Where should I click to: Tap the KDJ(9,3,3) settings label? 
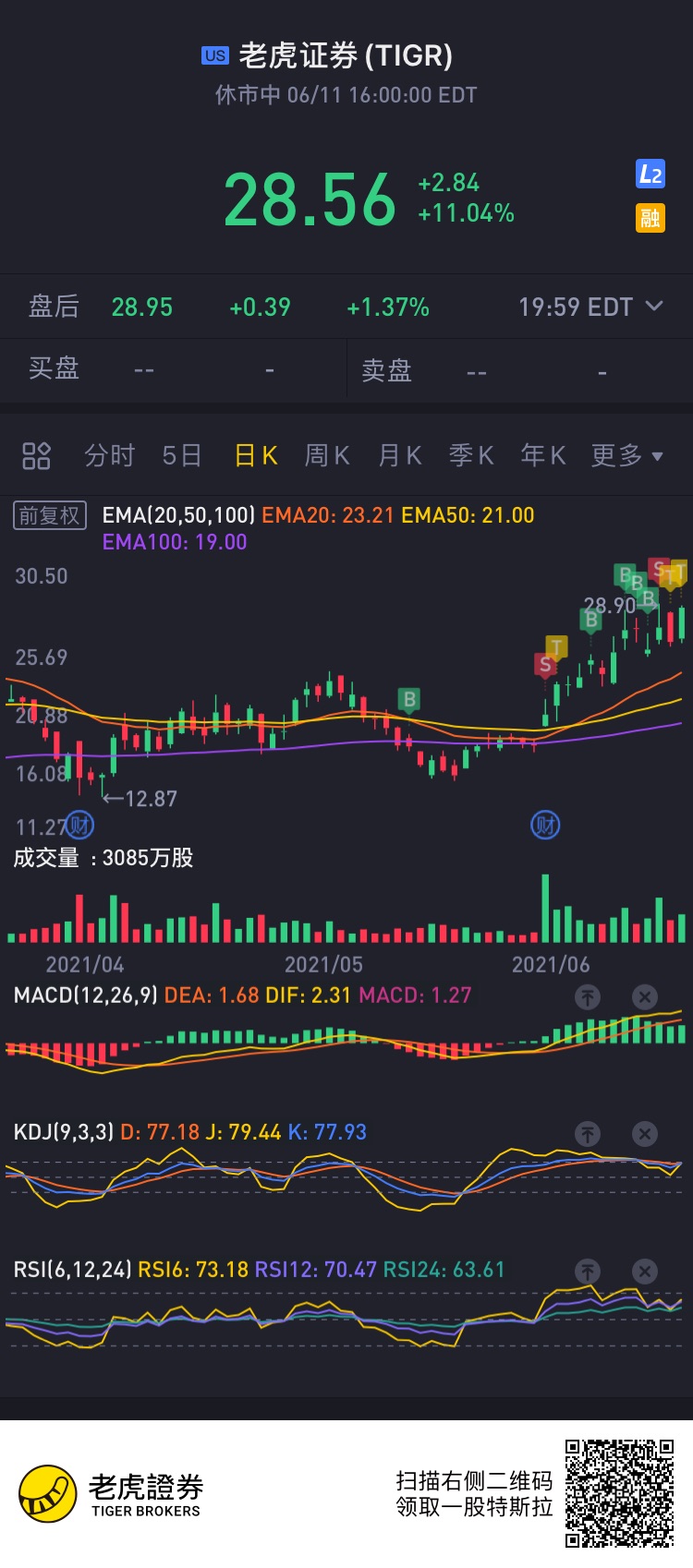click(x=64, y=1132)
